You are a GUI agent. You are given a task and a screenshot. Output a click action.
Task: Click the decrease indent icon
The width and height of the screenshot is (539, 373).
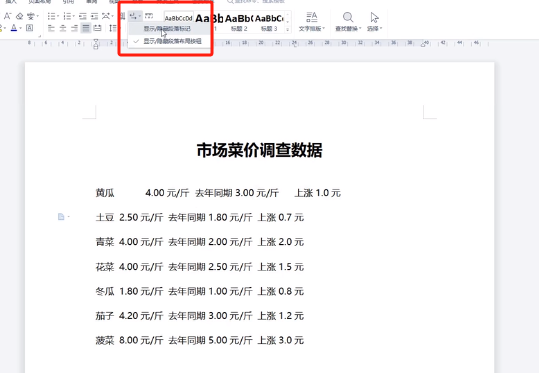[x=82, y=16]
